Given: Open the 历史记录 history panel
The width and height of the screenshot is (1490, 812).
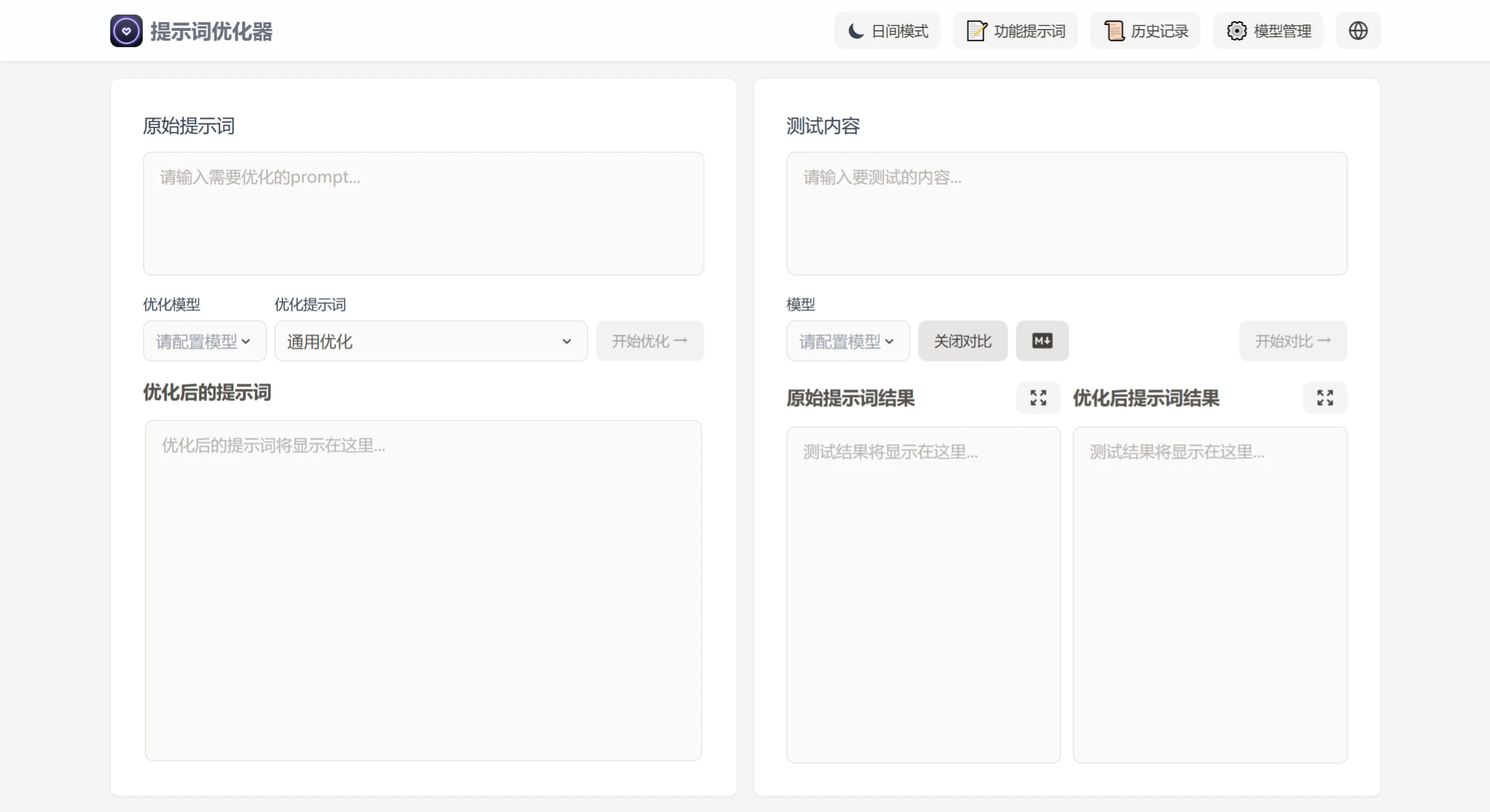Looking at the screenshot, I should (x=1145, y=30).
